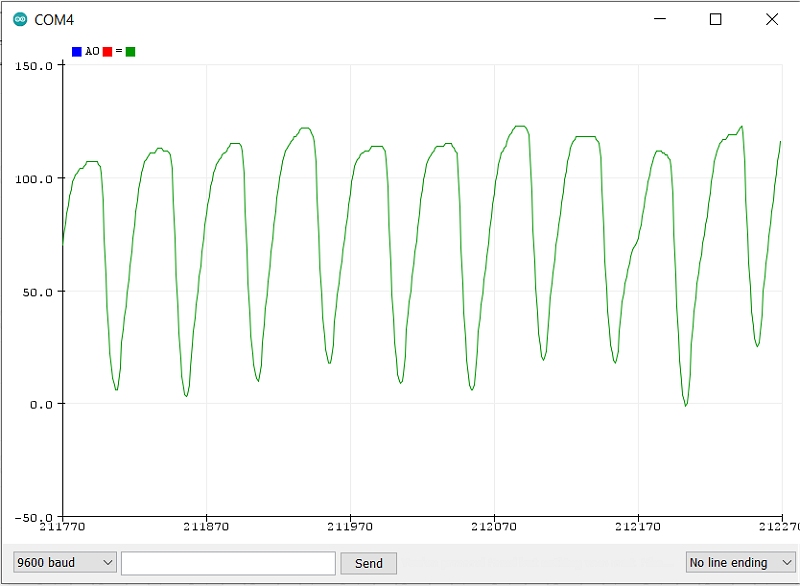This screenshot has height=586, width=800.
Task: Click the 50.0 y-axis label
Action: [x=37, y=292]
